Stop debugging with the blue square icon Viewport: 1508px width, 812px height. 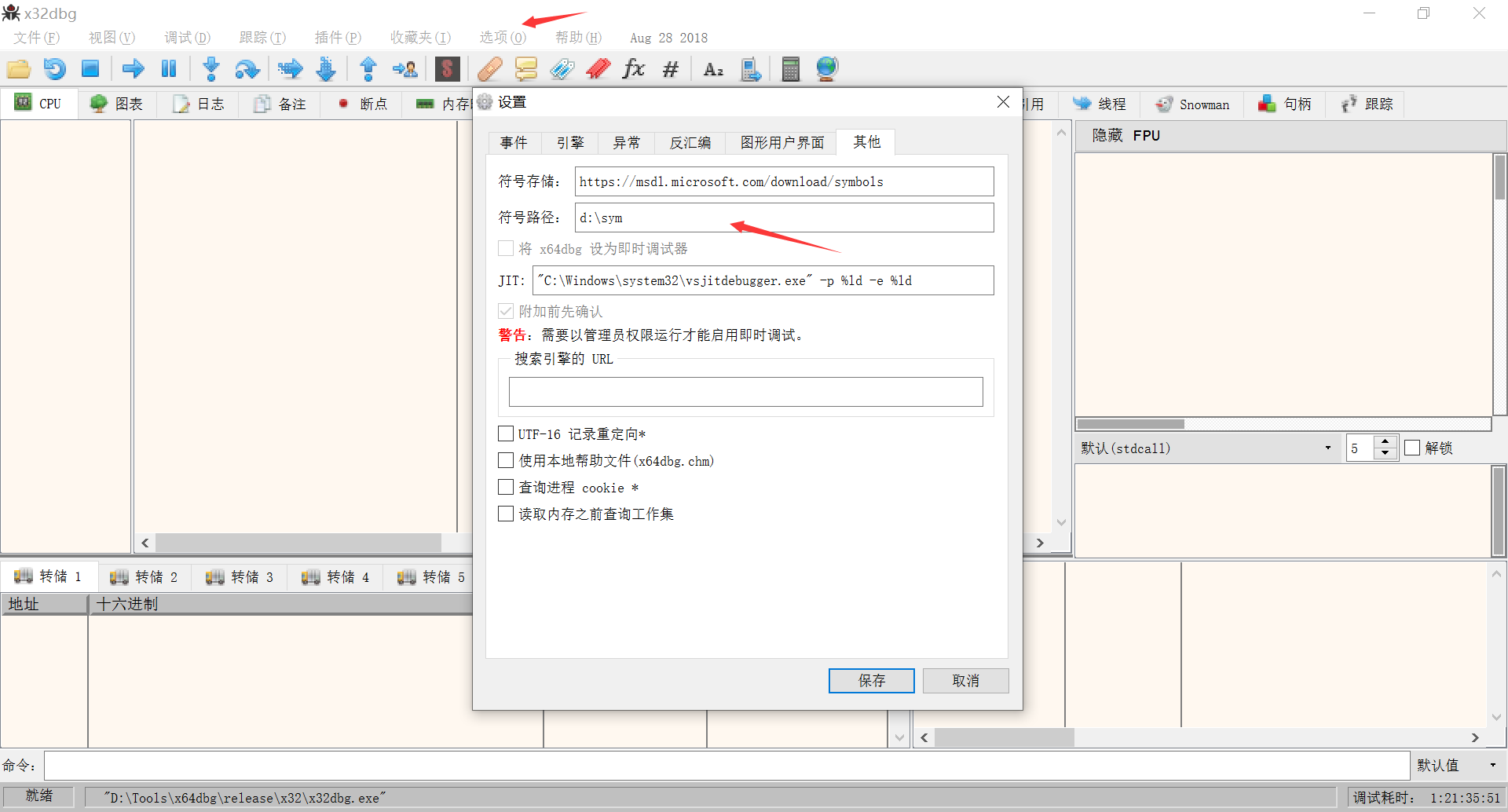coord(90,69)
